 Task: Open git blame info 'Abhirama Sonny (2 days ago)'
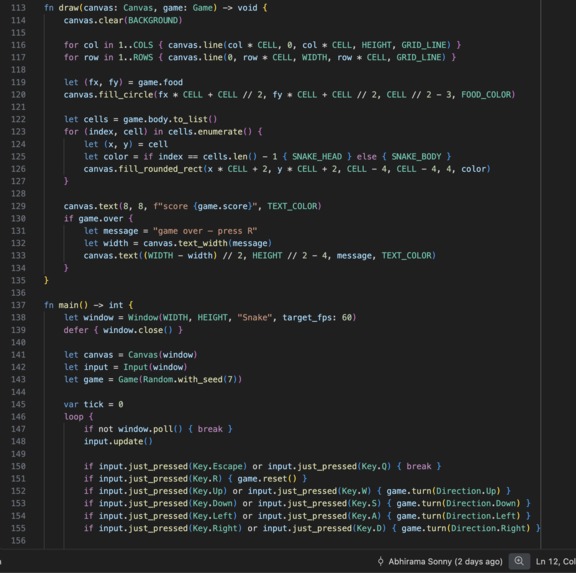[x=445, y=562]
